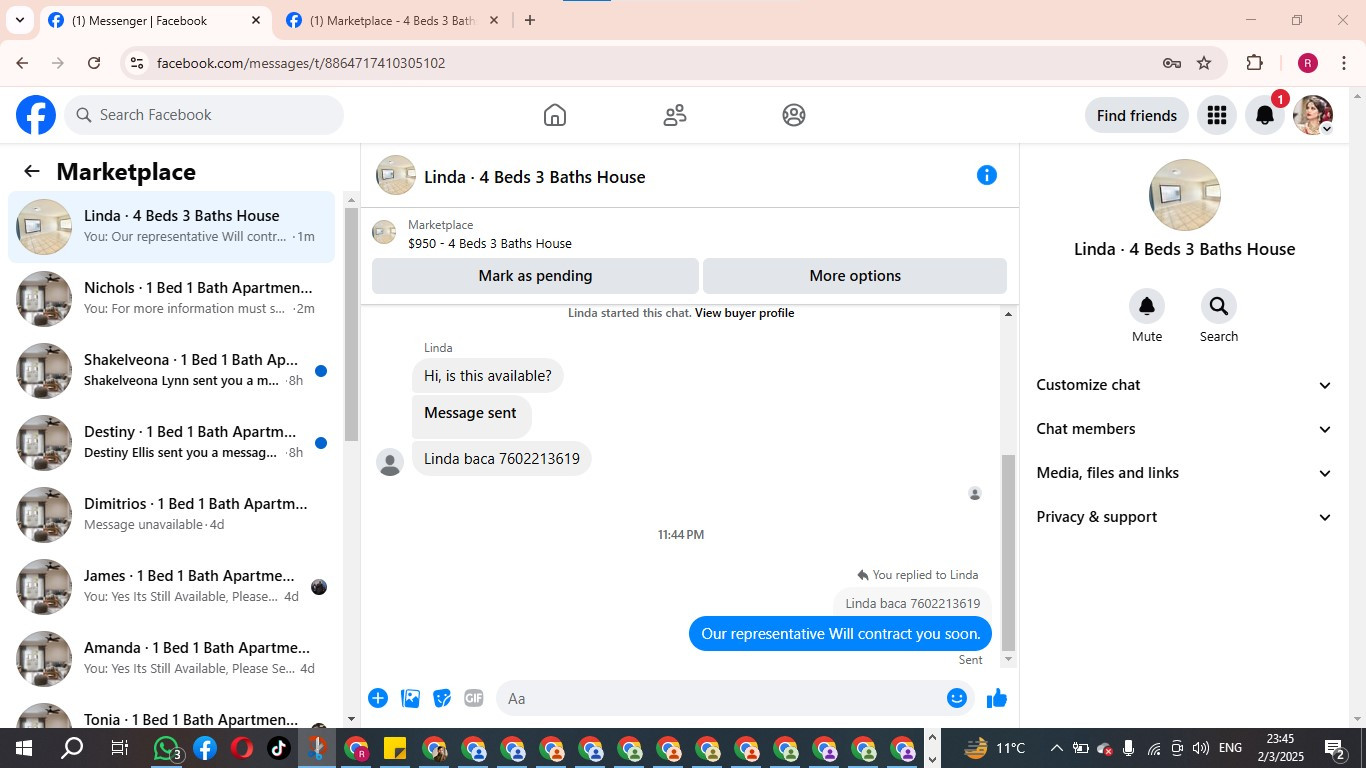
Task: Click the conversation scrollbar thumb
Action: [x=1008, y=552]
